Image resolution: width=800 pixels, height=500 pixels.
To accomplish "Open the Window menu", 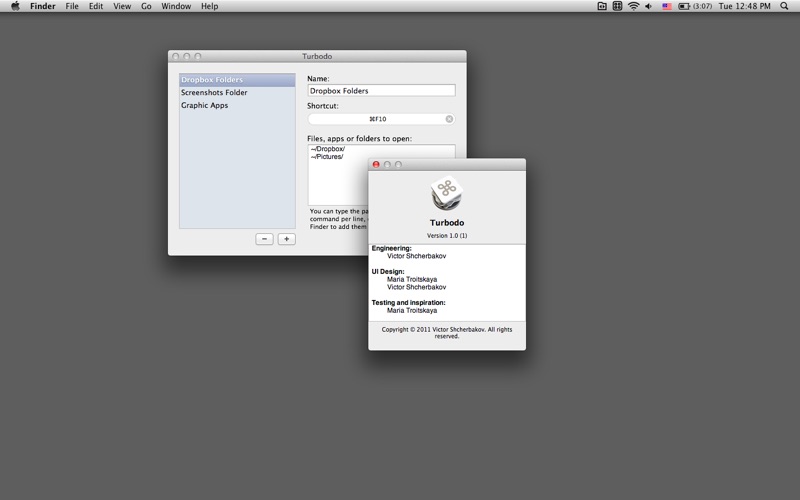I will 176,6.
